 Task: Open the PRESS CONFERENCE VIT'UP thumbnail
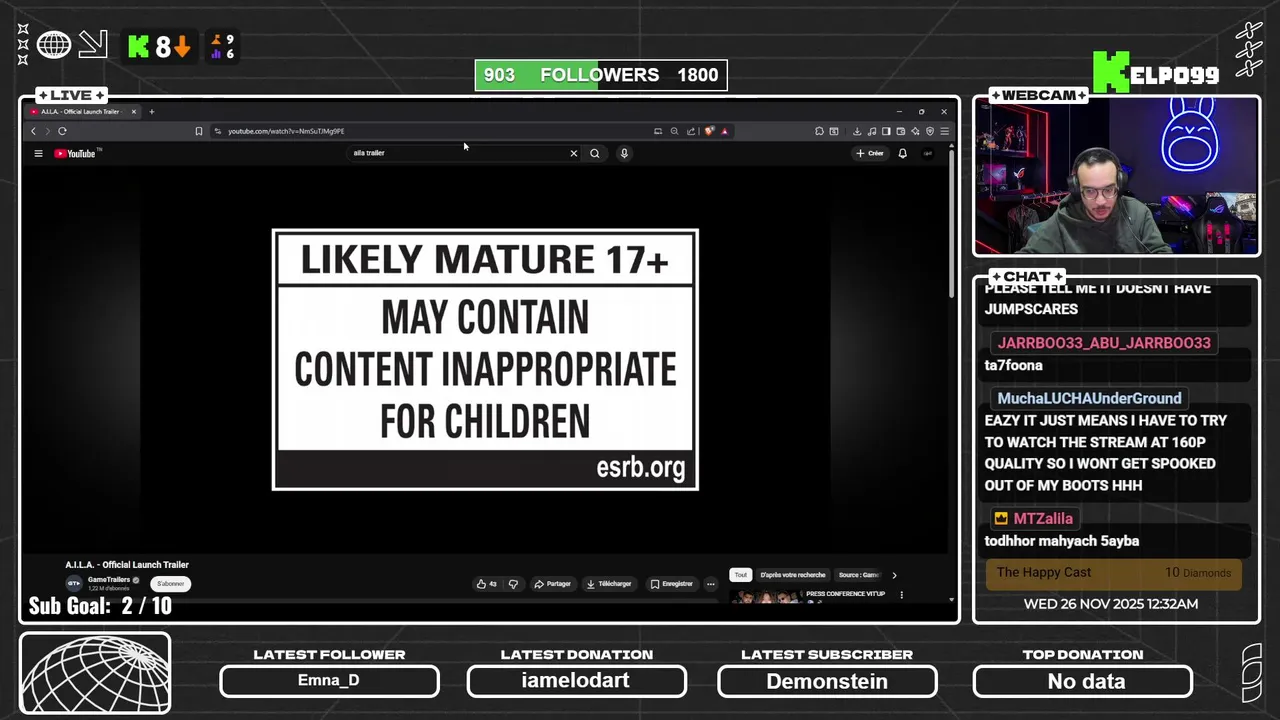pyautogui.click(x=765, y=596)
